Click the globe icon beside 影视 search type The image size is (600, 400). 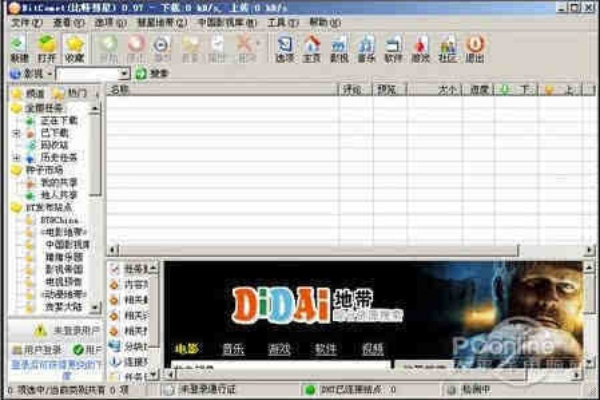pyautogui.click(x=15, y=73)
